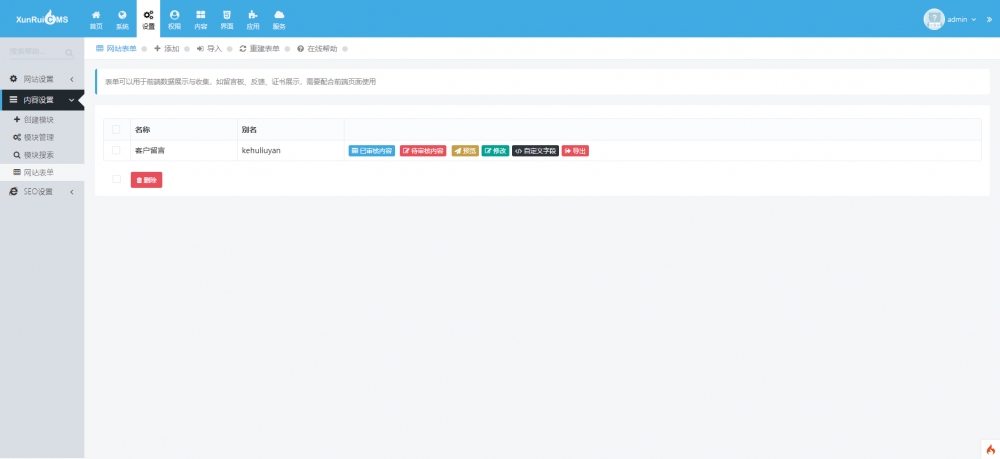Click the flame icon at bottom right corner

(990, 449)
